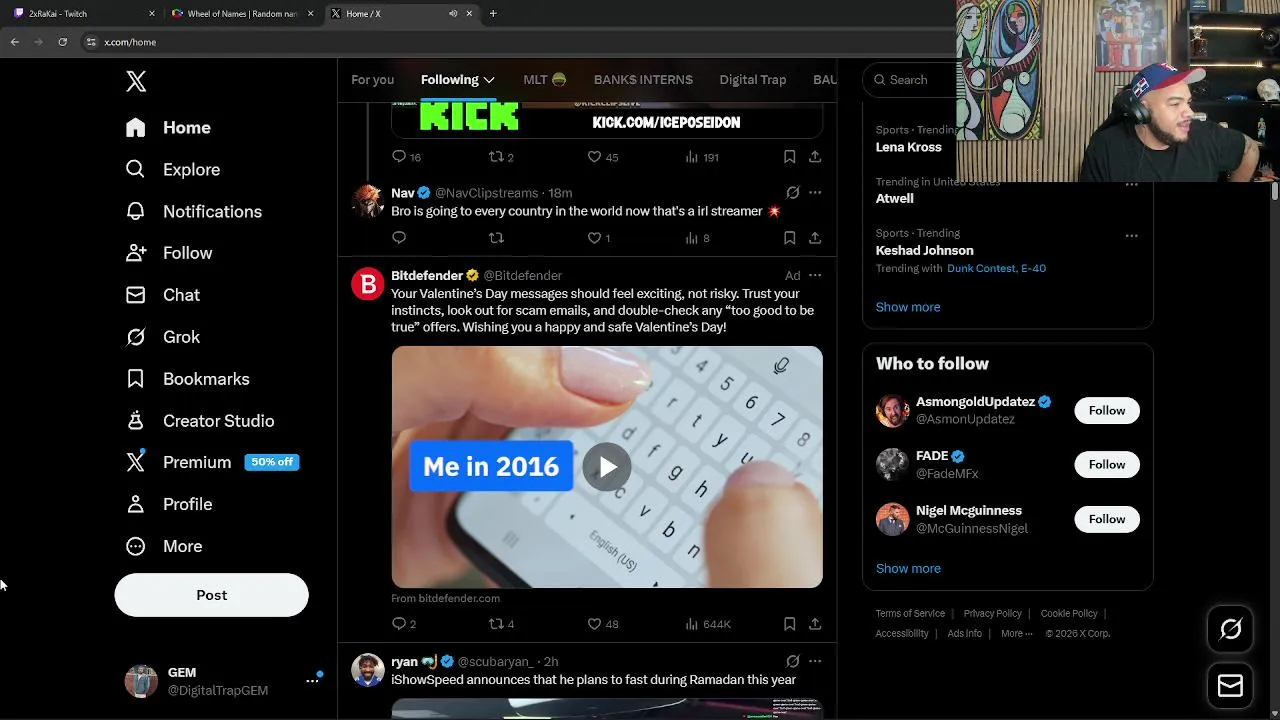Image resolution: width=1280 pixels, height=720 pixels.
Task: Repost the Kick post with 2 reposts
Action: point(501,157)
